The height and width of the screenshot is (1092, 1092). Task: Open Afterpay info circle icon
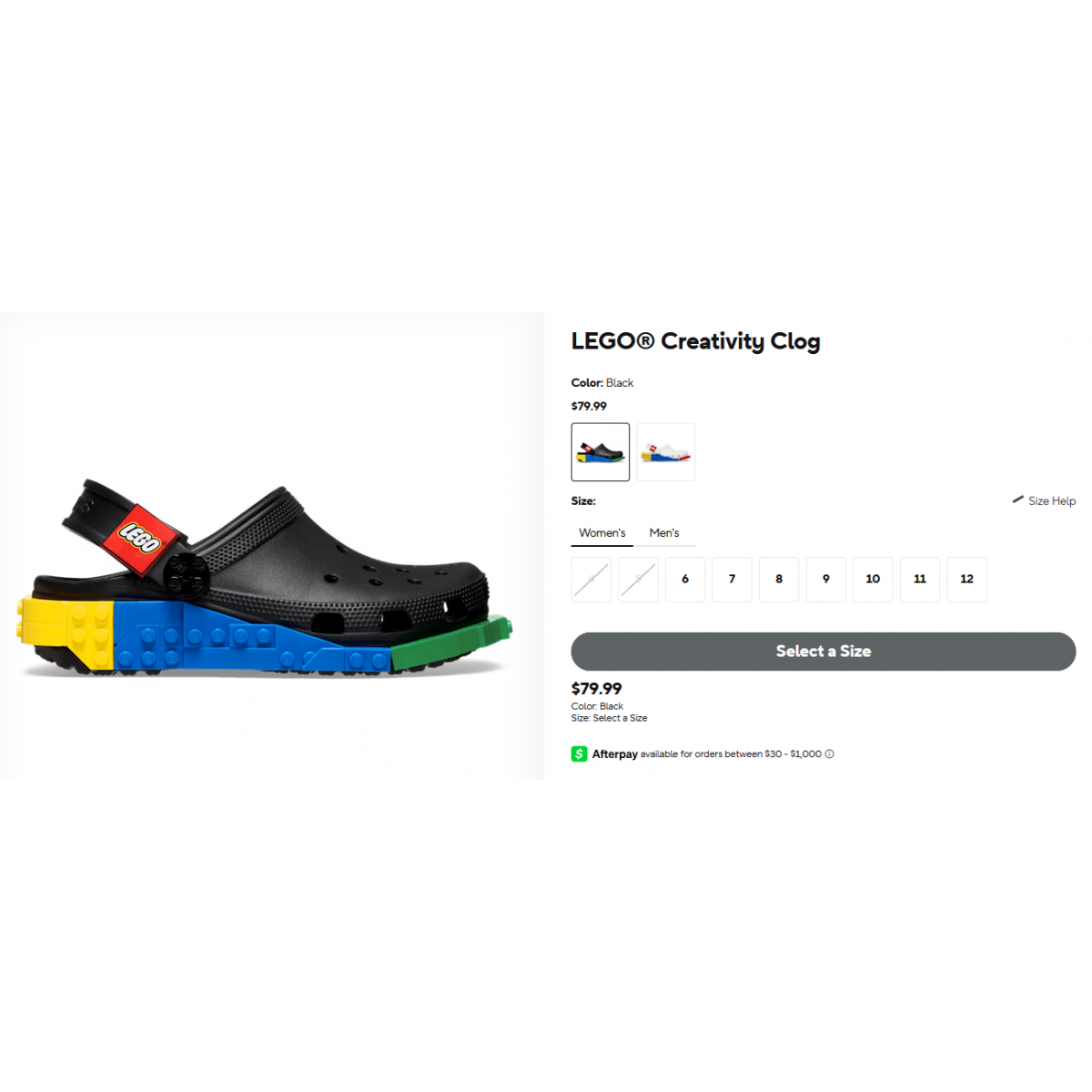coord(829,753)
